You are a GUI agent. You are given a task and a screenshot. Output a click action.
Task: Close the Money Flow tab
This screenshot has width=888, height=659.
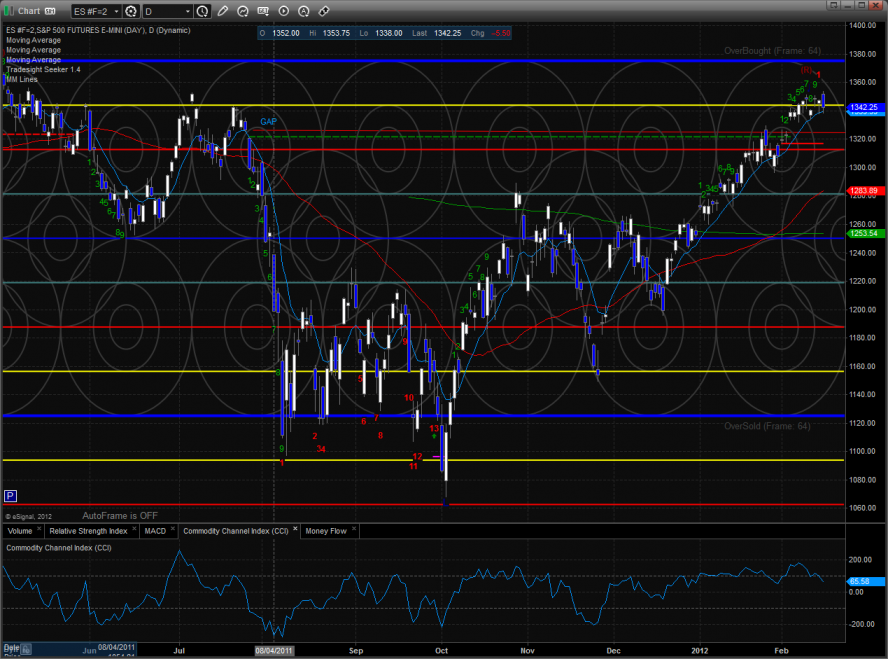tap(354, 529)
